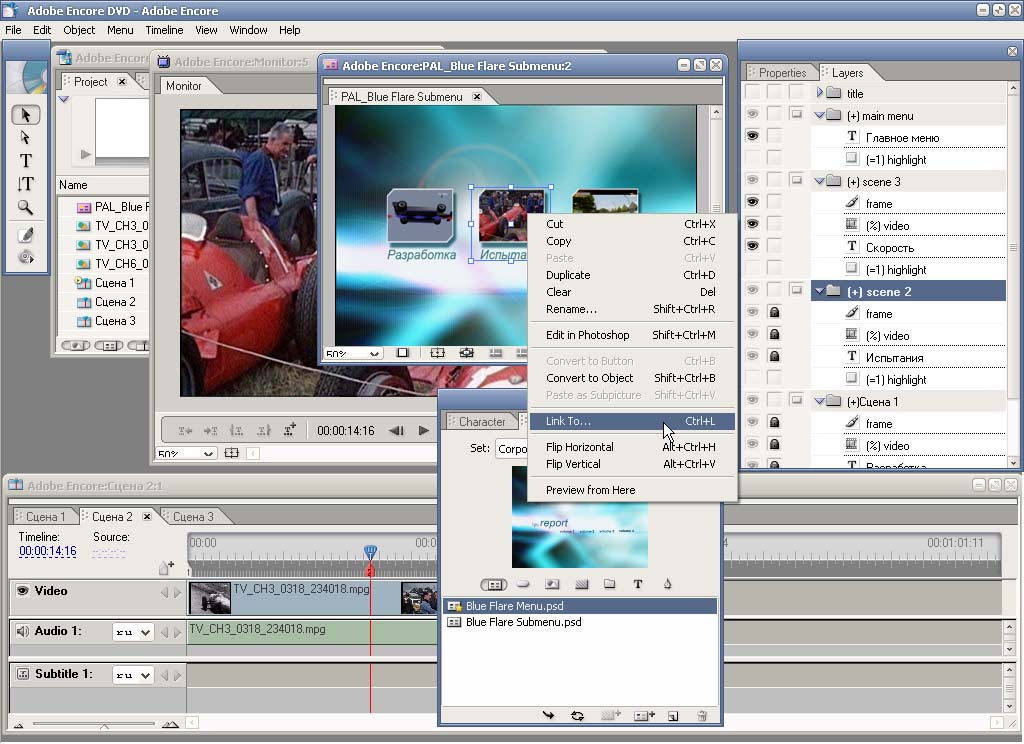The height and width of the screenshot is (744, 1024).
Task: Click Convert to Object menu entry
Action: (x=589, y=378)
